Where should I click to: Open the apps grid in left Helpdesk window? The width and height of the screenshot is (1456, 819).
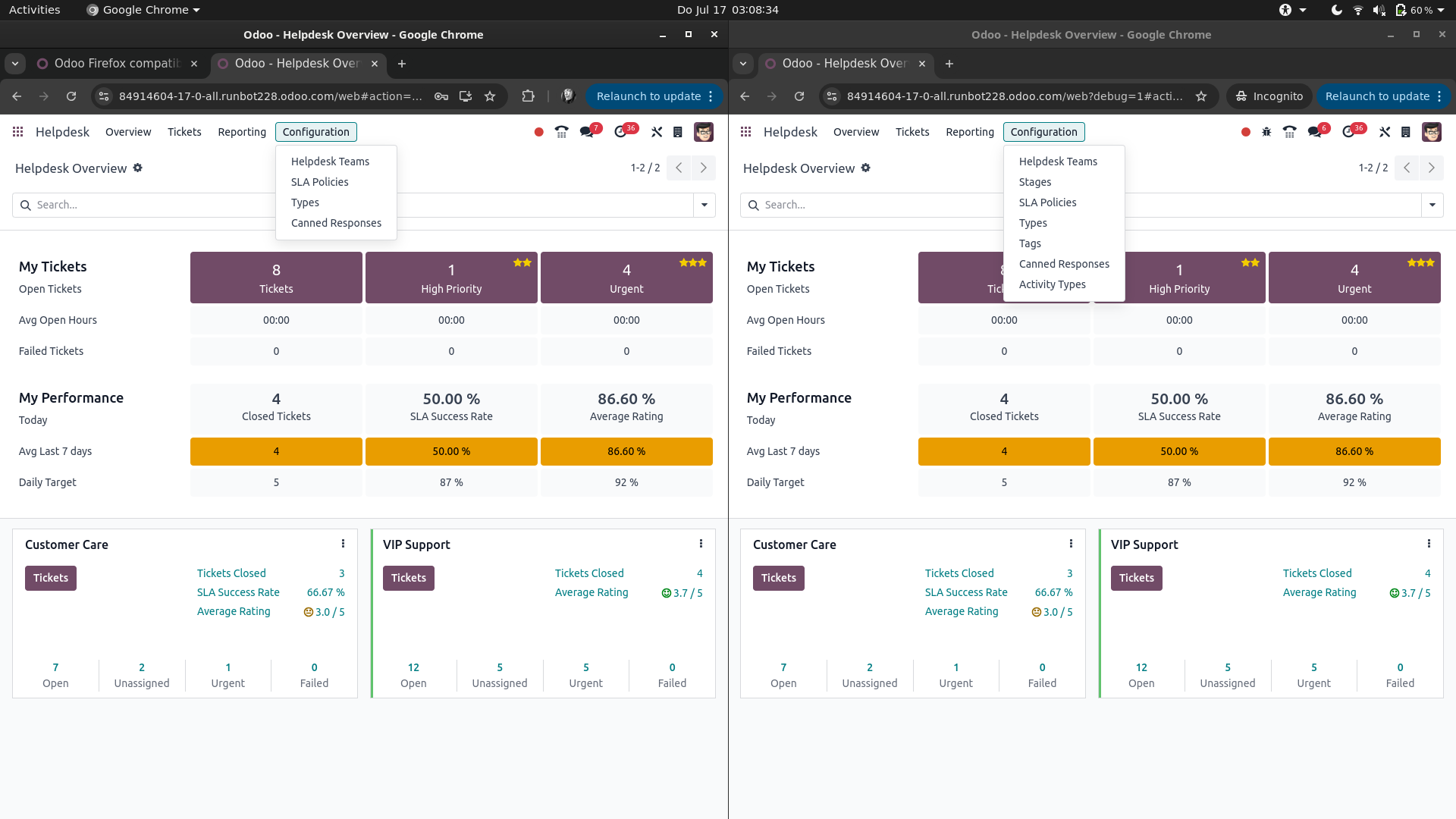(17, 132)
